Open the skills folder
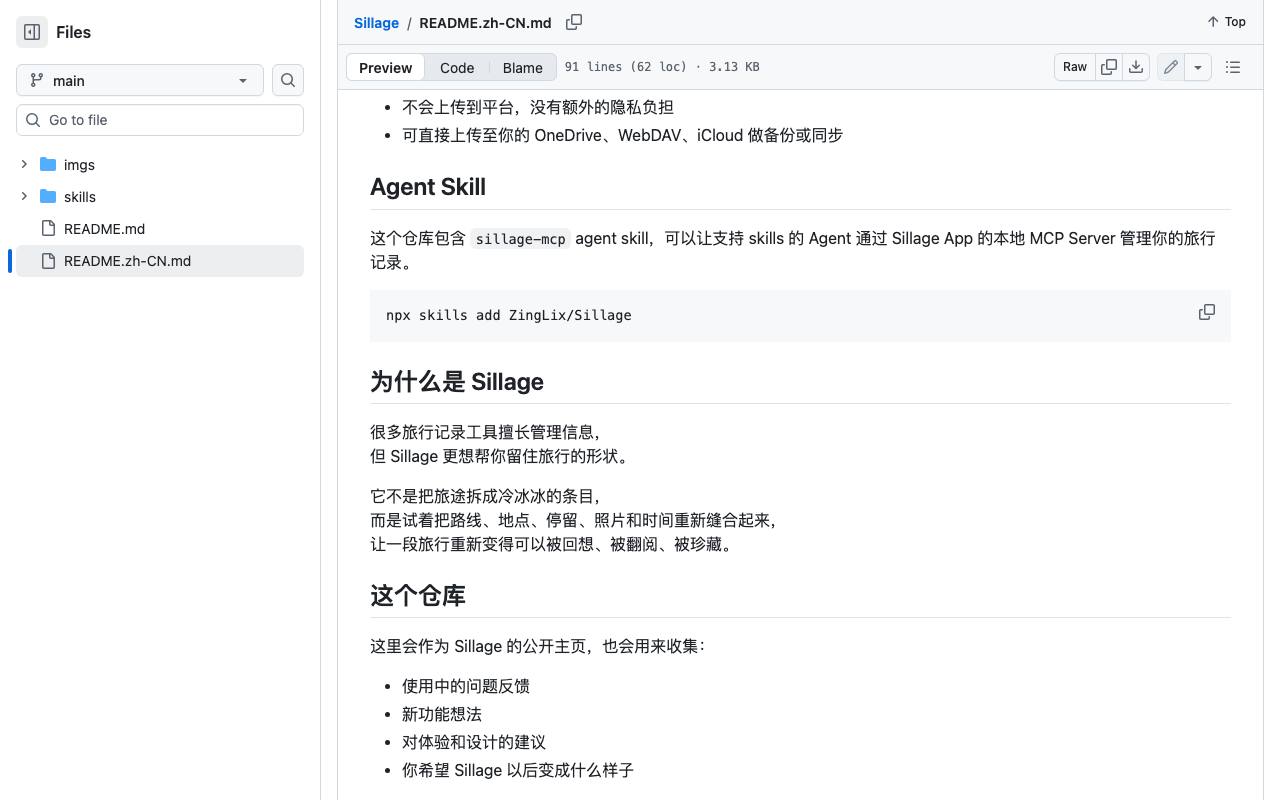The image size is (1280, 800). (80, 197)
